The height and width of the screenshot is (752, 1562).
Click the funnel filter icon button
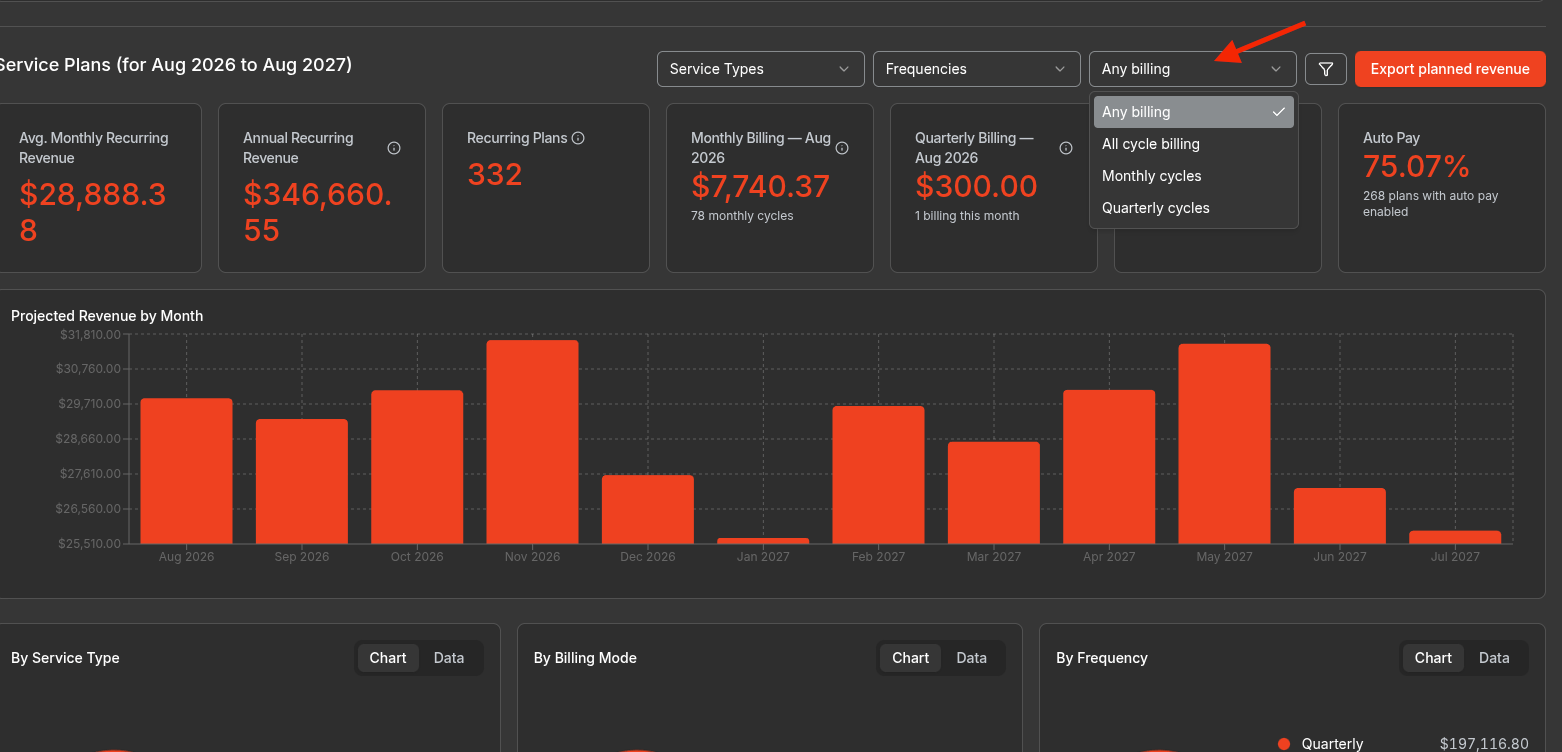(x=1326, y=69)
